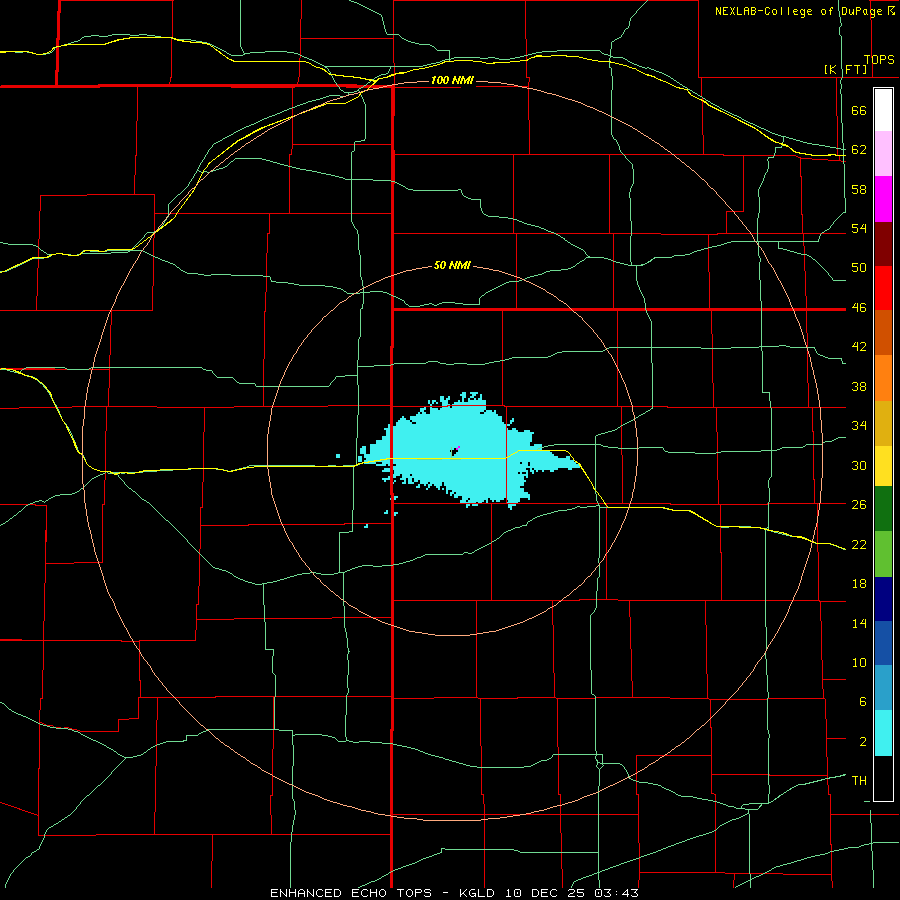Click the 46 legend value
Viewport: 900px width, 900px height.
click(x=859, y=308)
